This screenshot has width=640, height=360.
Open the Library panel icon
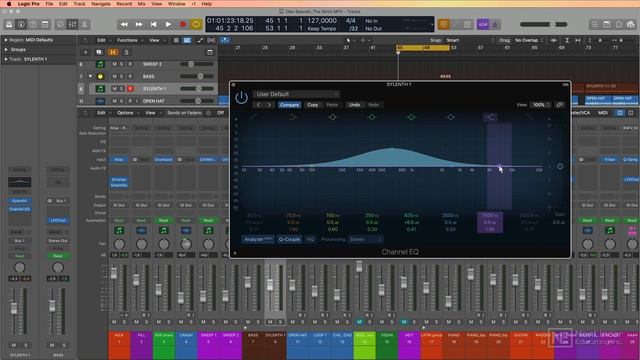9,24
